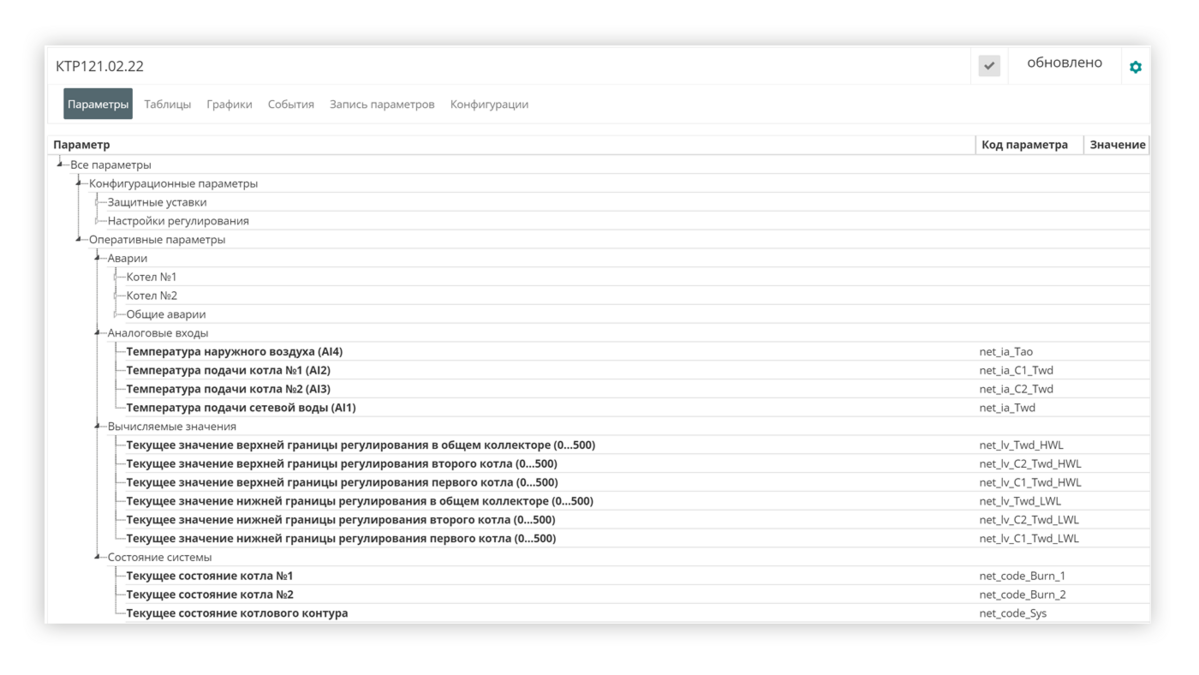Select the active Параметры tab
This screenshot has height=675, width=1199.
tap(98, 104)
